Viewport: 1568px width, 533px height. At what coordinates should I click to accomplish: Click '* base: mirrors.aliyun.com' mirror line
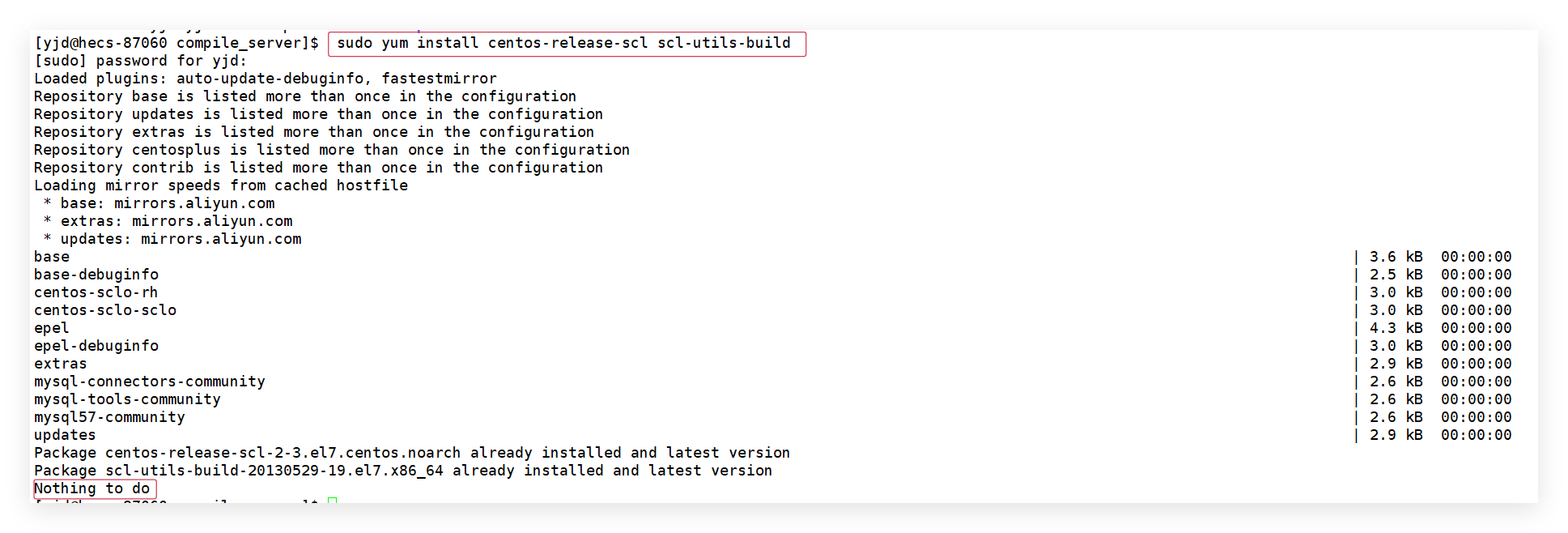click(159, 203)
